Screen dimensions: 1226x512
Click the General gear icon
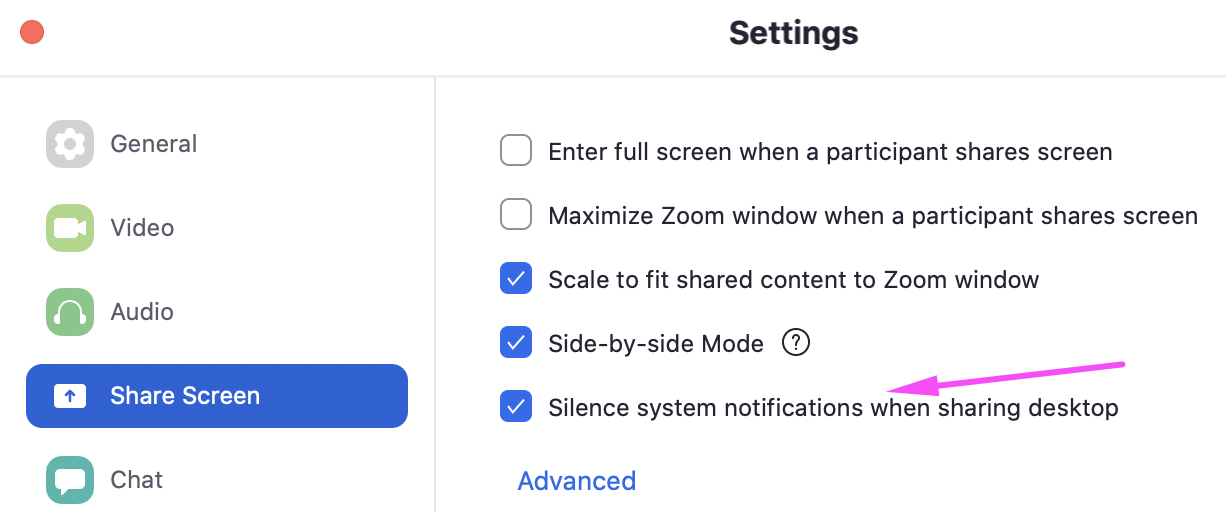[70, 144]
